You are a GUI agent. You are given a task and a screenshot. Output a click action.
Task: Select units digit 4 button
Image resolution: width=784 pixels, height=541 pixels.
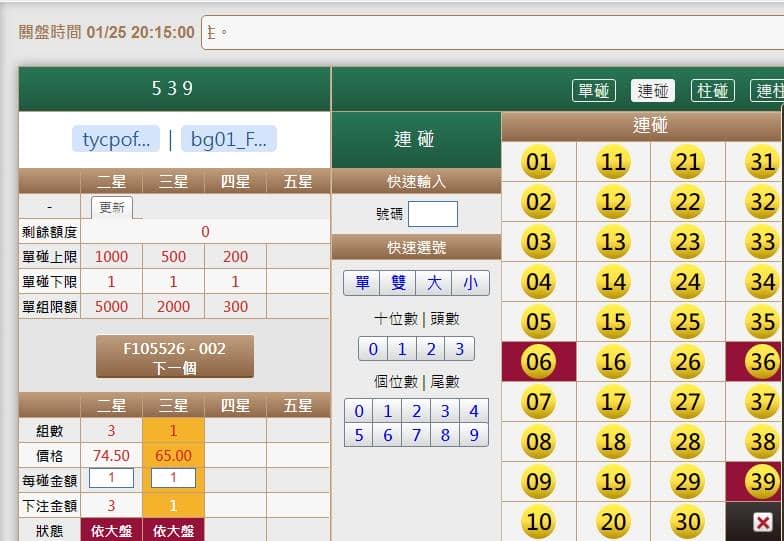(474, 411)
